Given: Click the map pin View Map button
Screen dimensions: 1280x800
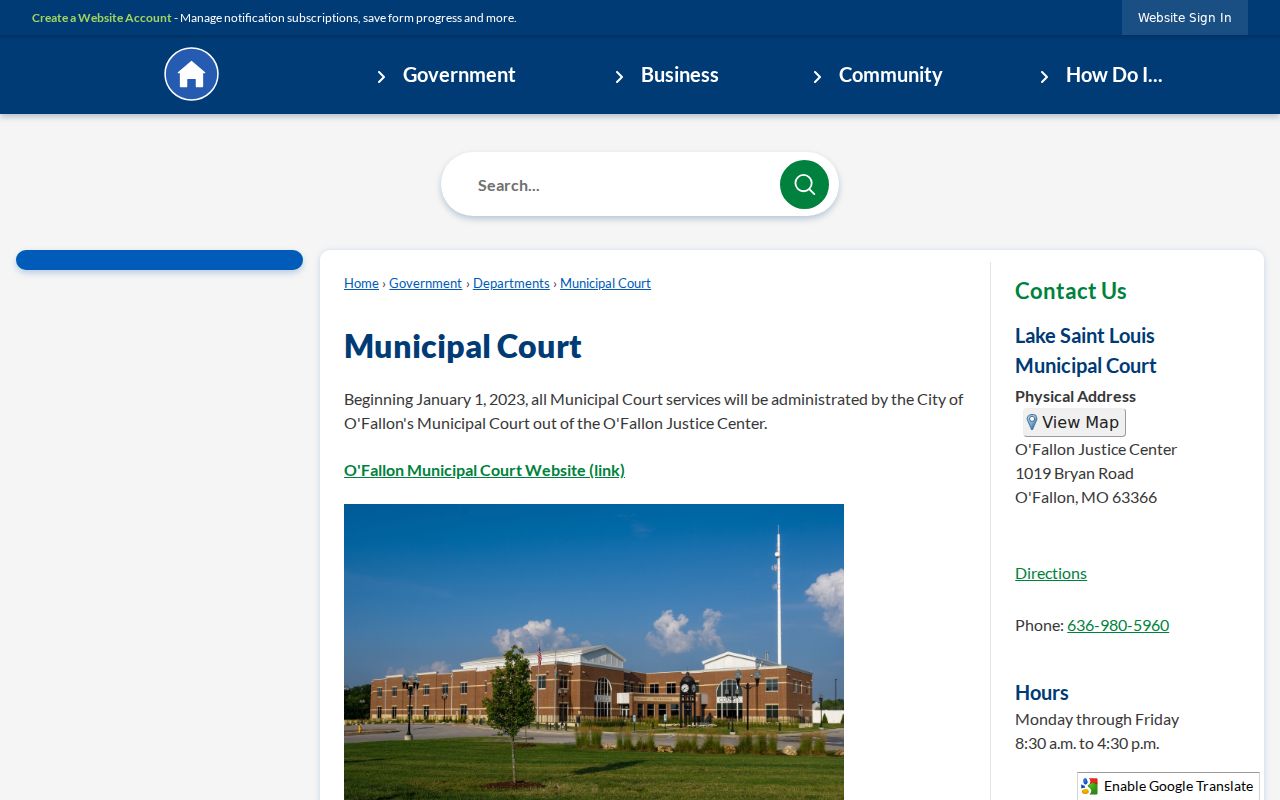Looking at the screenshot, I should [1074, 422].
